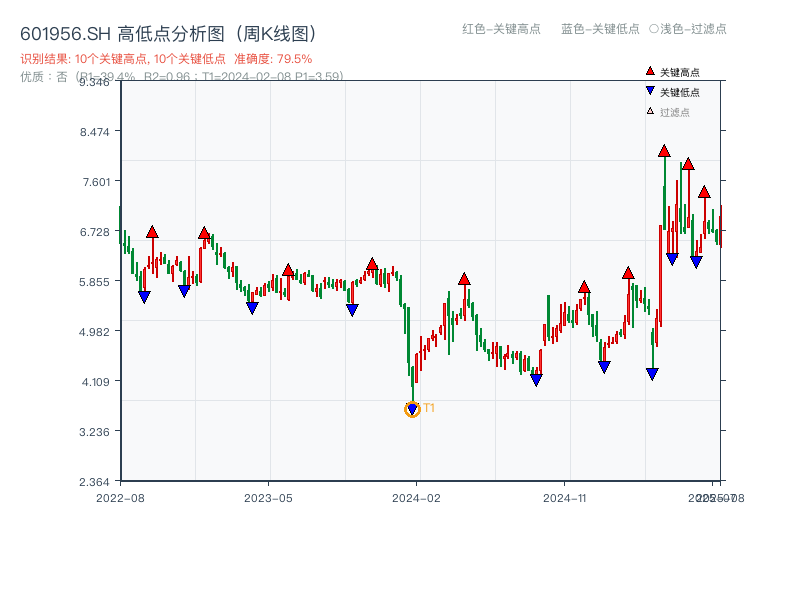Select the leftmost red key-high marker

152,232
